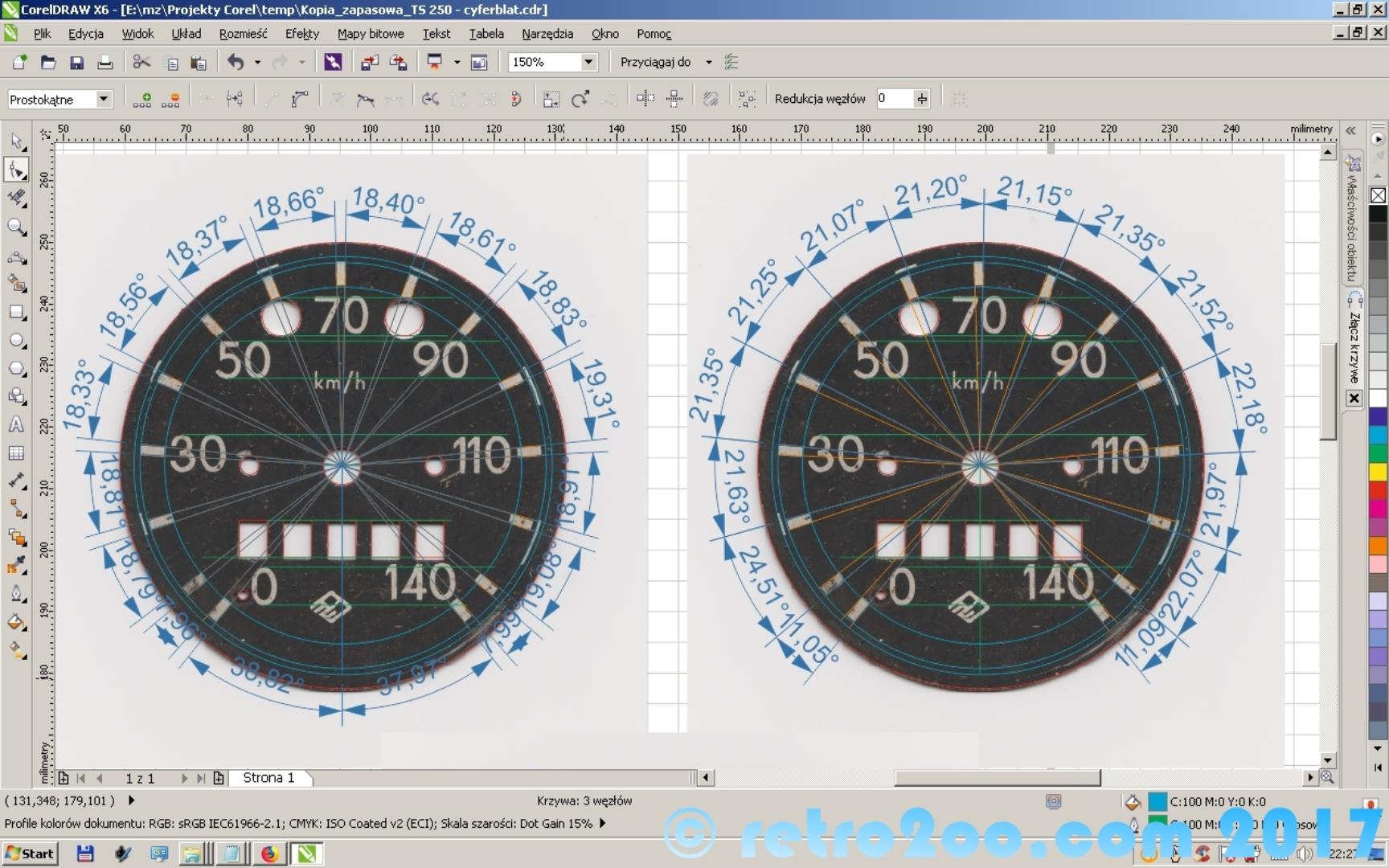
Task: Open the Narzędzia menu
Action: coord(547,34)
